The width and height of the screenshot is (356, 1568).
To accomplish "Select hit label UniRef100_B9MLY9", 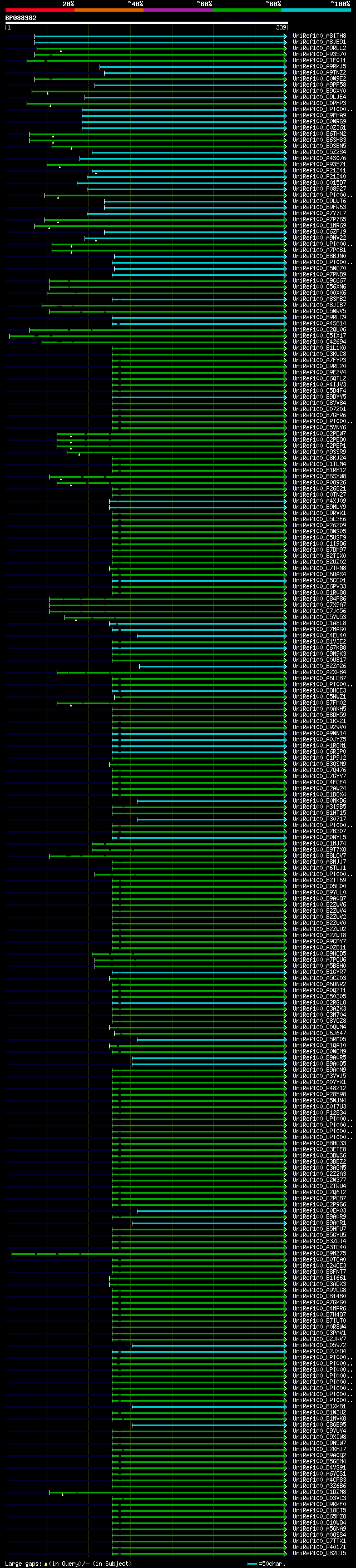I will coord(319,507).
